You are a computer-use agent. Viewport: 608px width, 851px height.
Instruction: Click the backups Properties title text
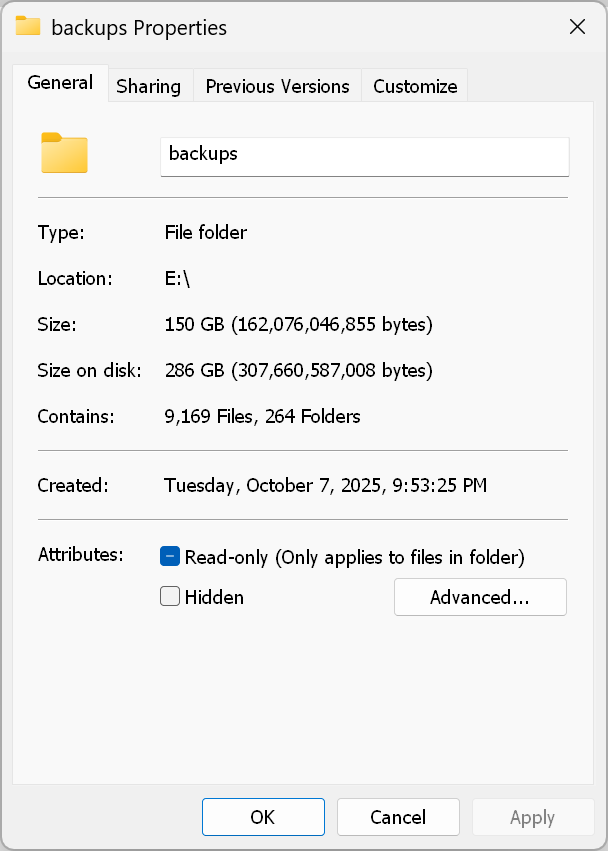(139, 27)
